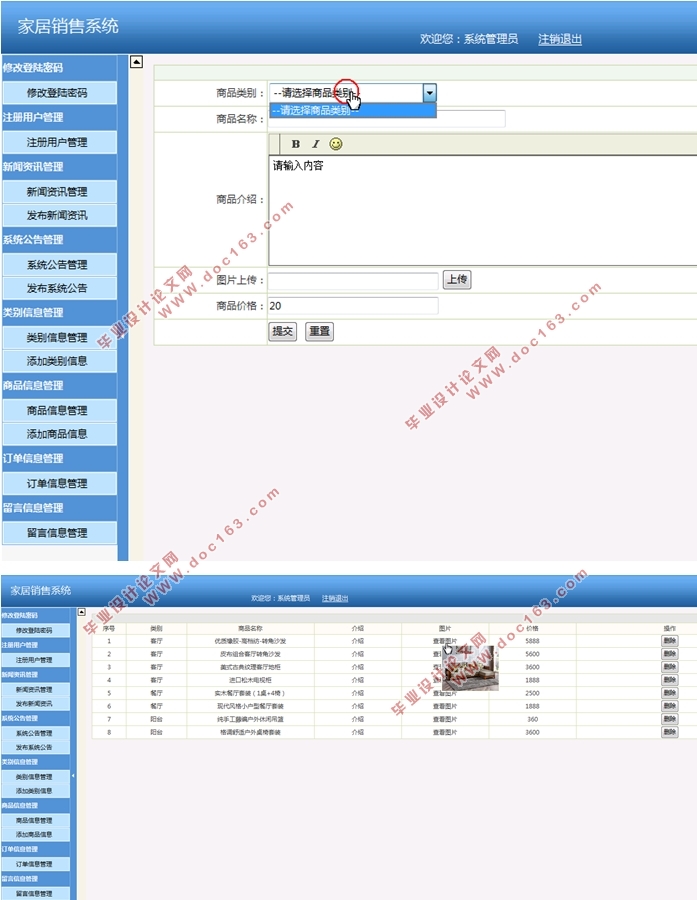Delete row 7 纯手工藤编户外休闲吊篮
Image resolution: width=697 pixels, height=900 pixels.
(669, 719)
